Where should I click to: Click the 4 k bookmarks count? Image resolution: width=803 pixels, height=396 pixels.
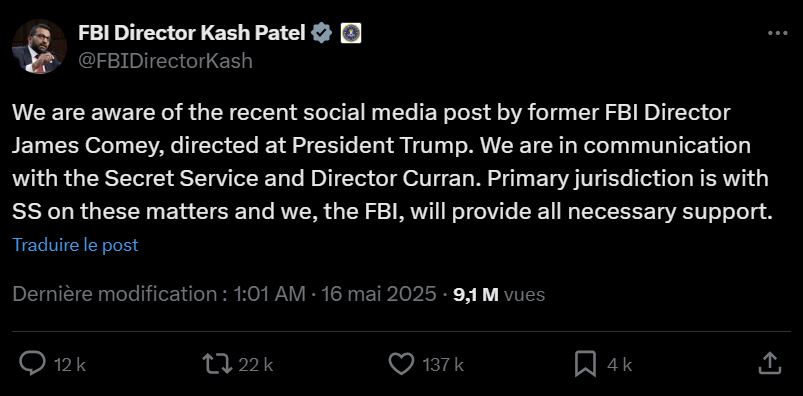pos(619,365)
